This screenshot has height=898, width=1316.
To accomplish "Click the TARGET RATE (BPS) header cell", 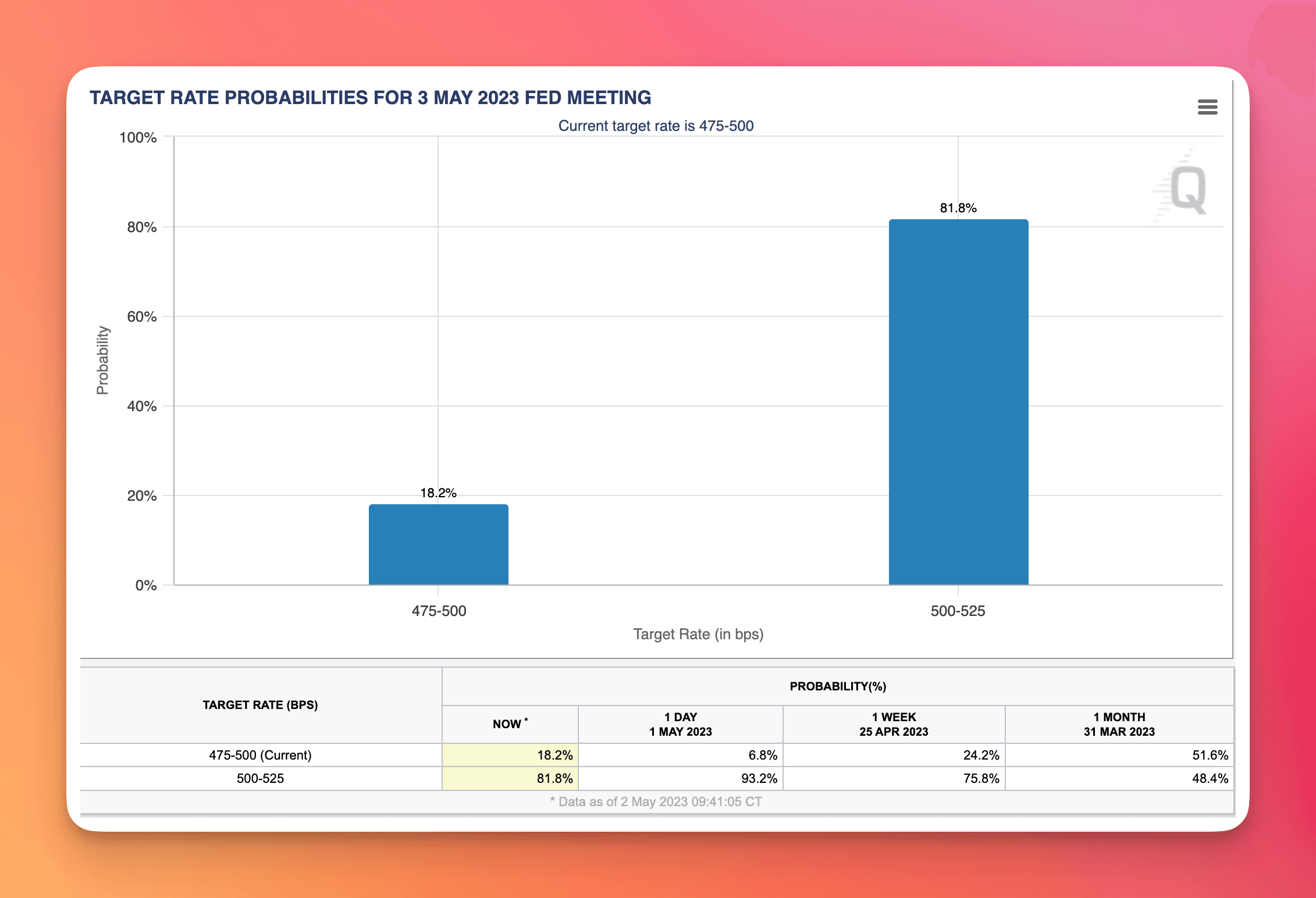I will pyautogui.click(x=260, y=705).
